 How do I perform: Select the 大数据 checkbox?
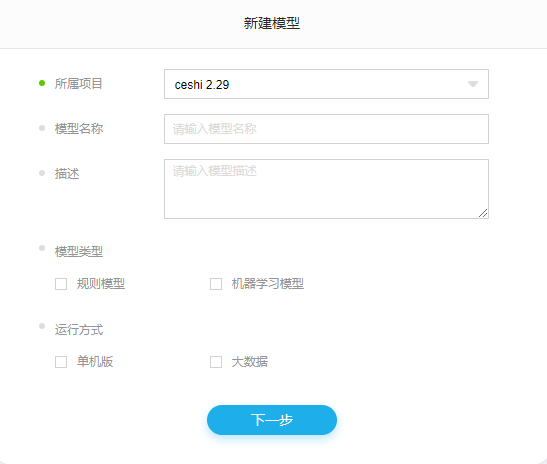coord(216,362)
